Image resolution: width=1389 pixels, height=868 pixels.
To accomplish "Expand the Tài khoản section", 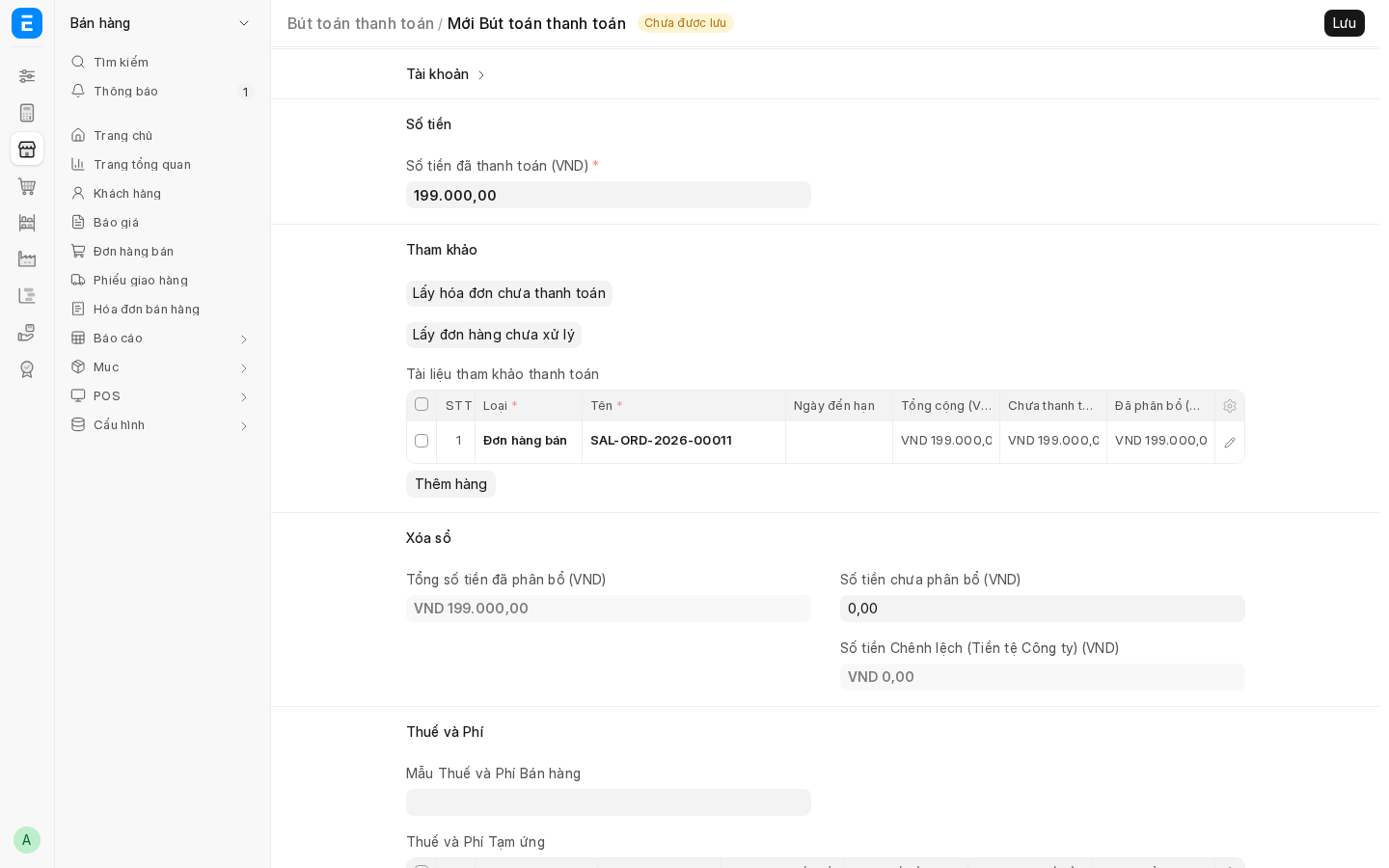I will pyautogui.click(x=446, y=74).
